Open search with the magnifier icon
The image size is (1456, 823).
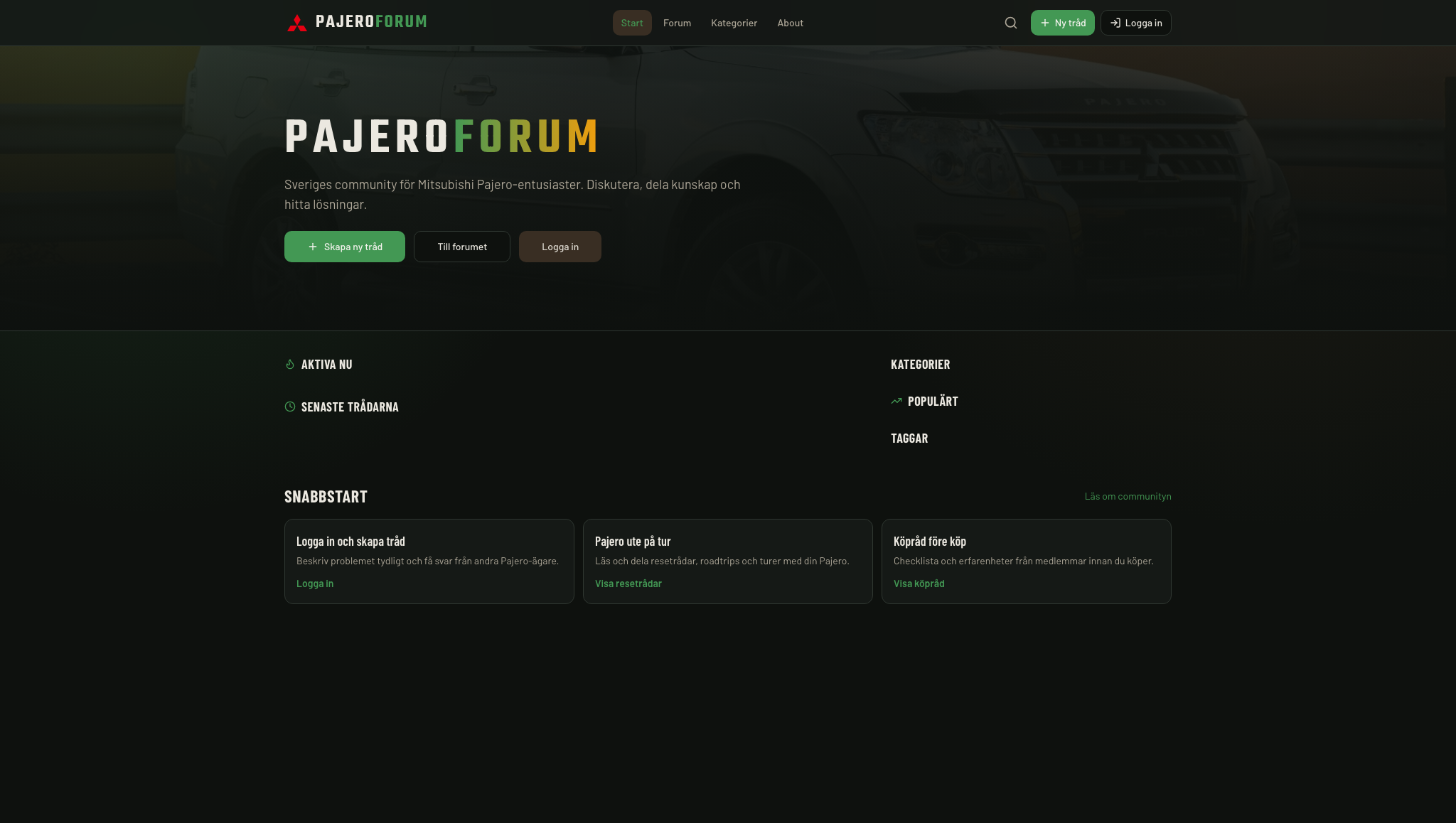(x=1011, y=23)
